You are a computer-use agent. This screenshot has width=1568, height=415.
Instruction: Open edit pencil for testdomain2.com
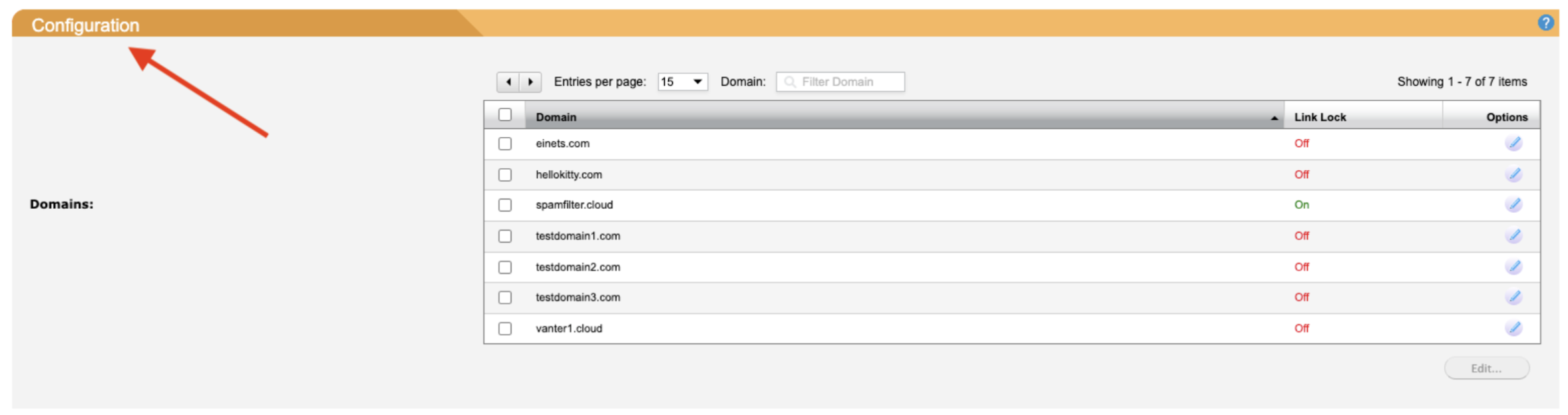tap(1513, 267)
